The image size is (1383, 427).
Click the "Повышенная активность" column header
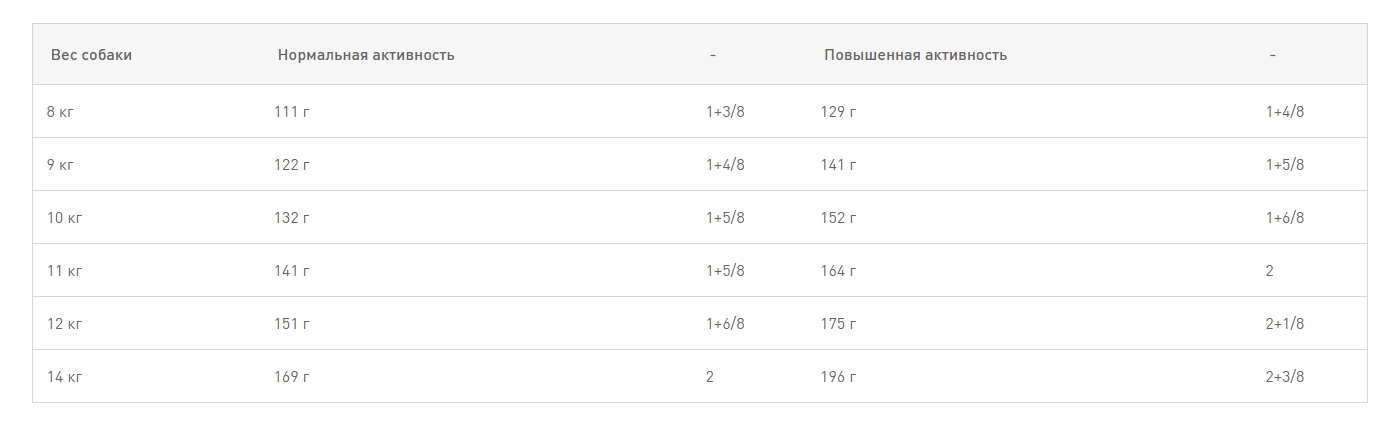(915, 55)
